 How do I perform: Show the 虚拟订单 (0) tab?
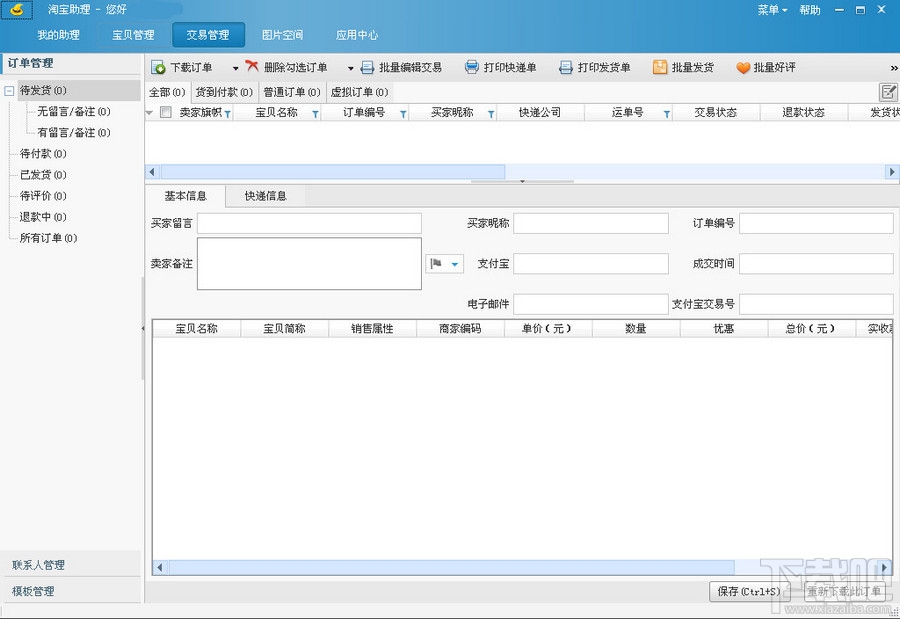point(359,92)
